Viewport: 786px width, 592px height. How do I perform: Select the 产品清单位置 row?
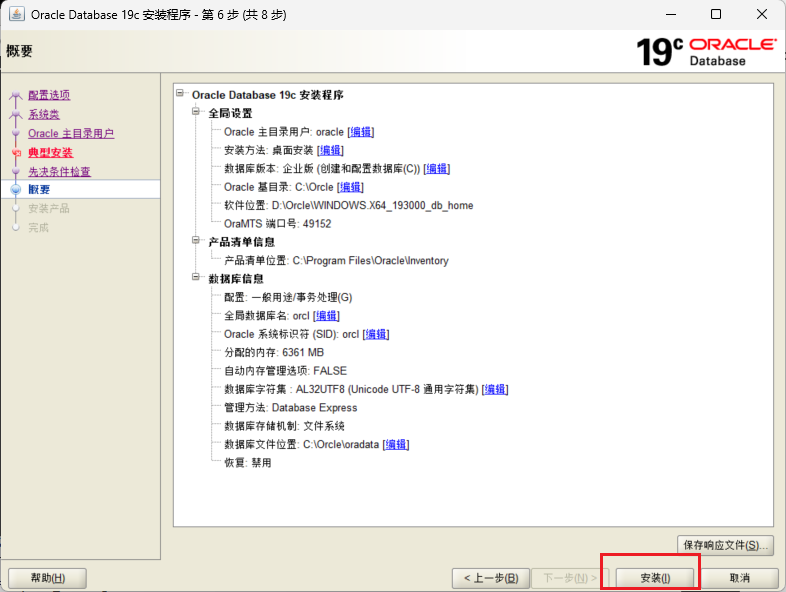click(x=336, y=261)
